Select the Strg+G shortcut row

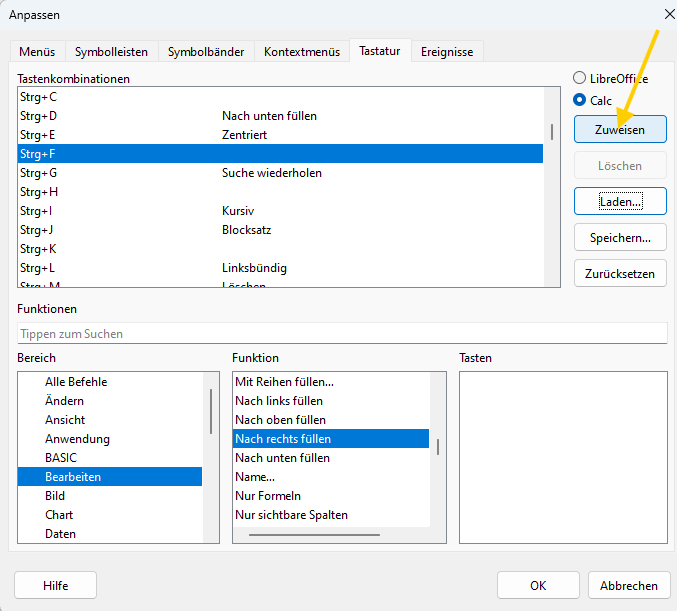[280, 173]
